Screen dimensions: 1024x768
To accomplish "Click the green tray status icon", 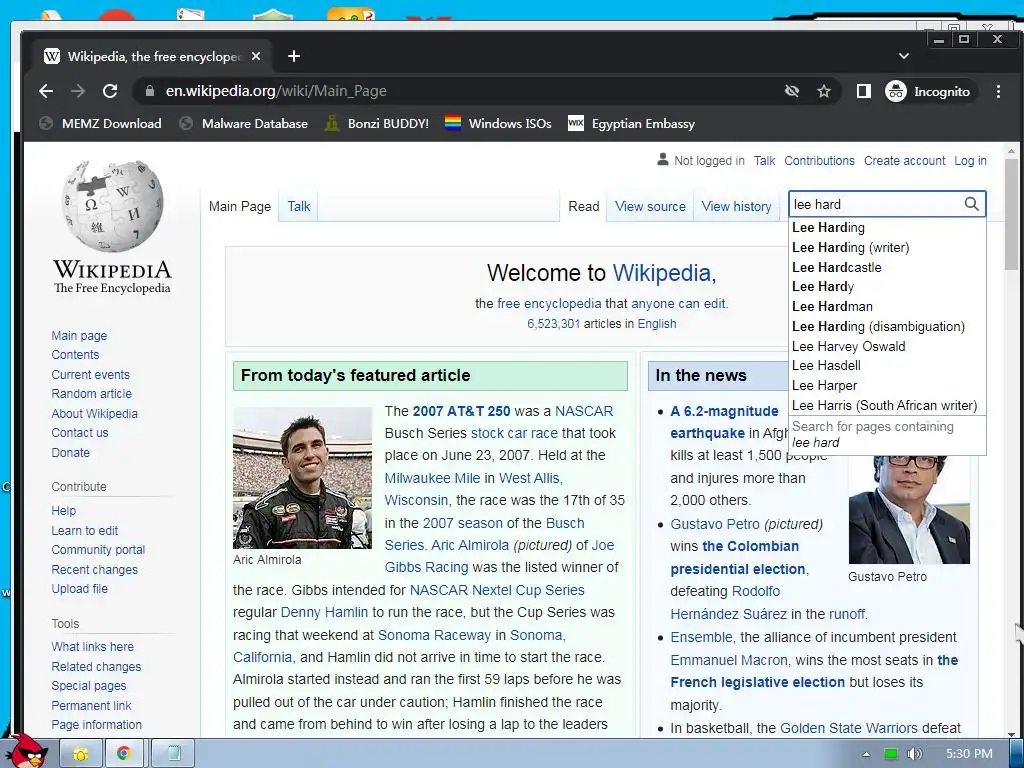I will coord(890,754).
